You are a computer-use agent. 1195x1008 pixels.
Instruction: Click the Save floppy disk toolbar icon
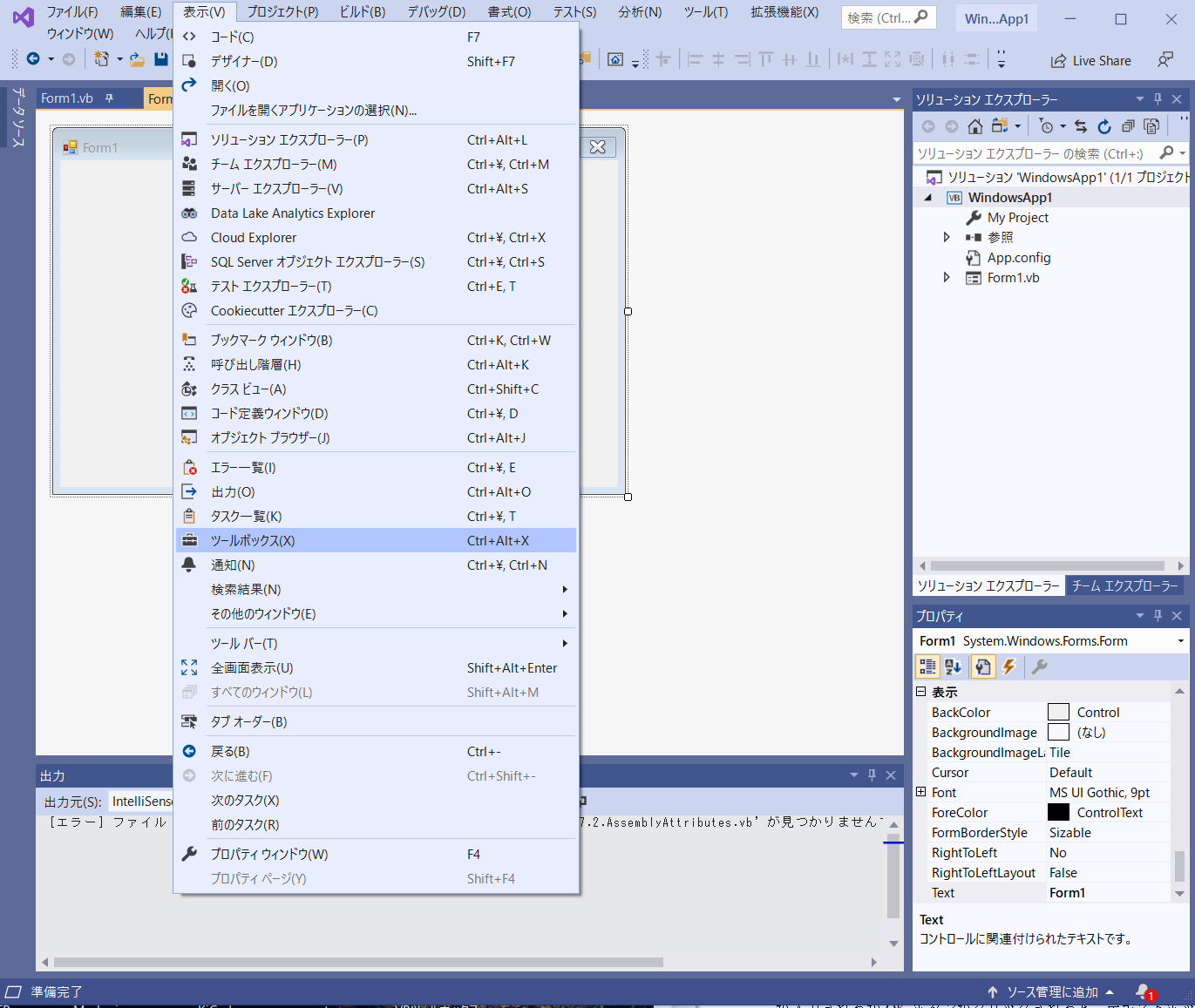(160, 59)
